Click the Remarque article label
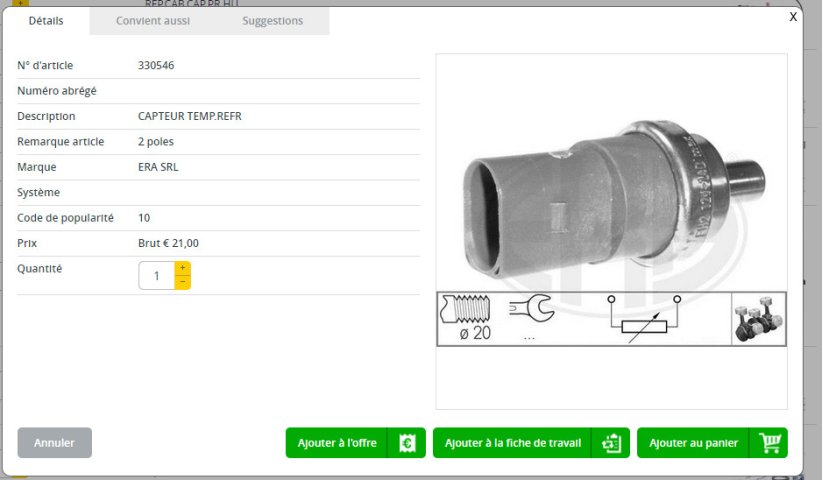822x480 pixels. coord(60,141)
